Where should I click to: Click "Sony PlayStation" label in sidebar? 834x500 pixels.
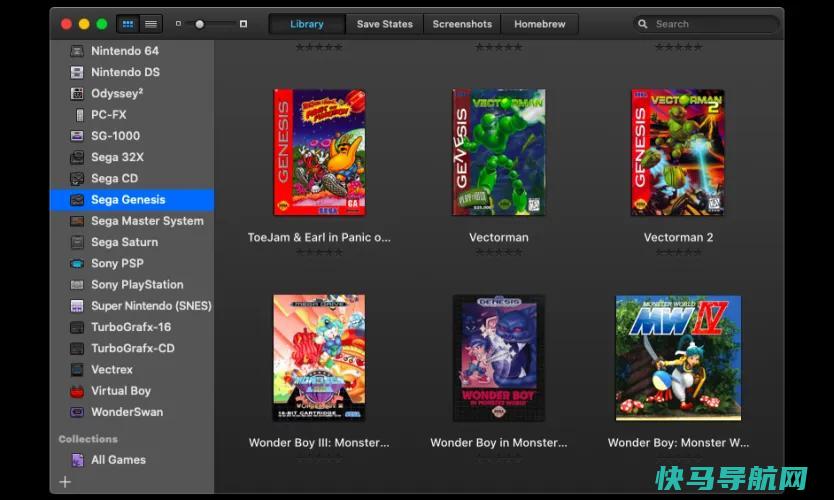tap(137, 285)
